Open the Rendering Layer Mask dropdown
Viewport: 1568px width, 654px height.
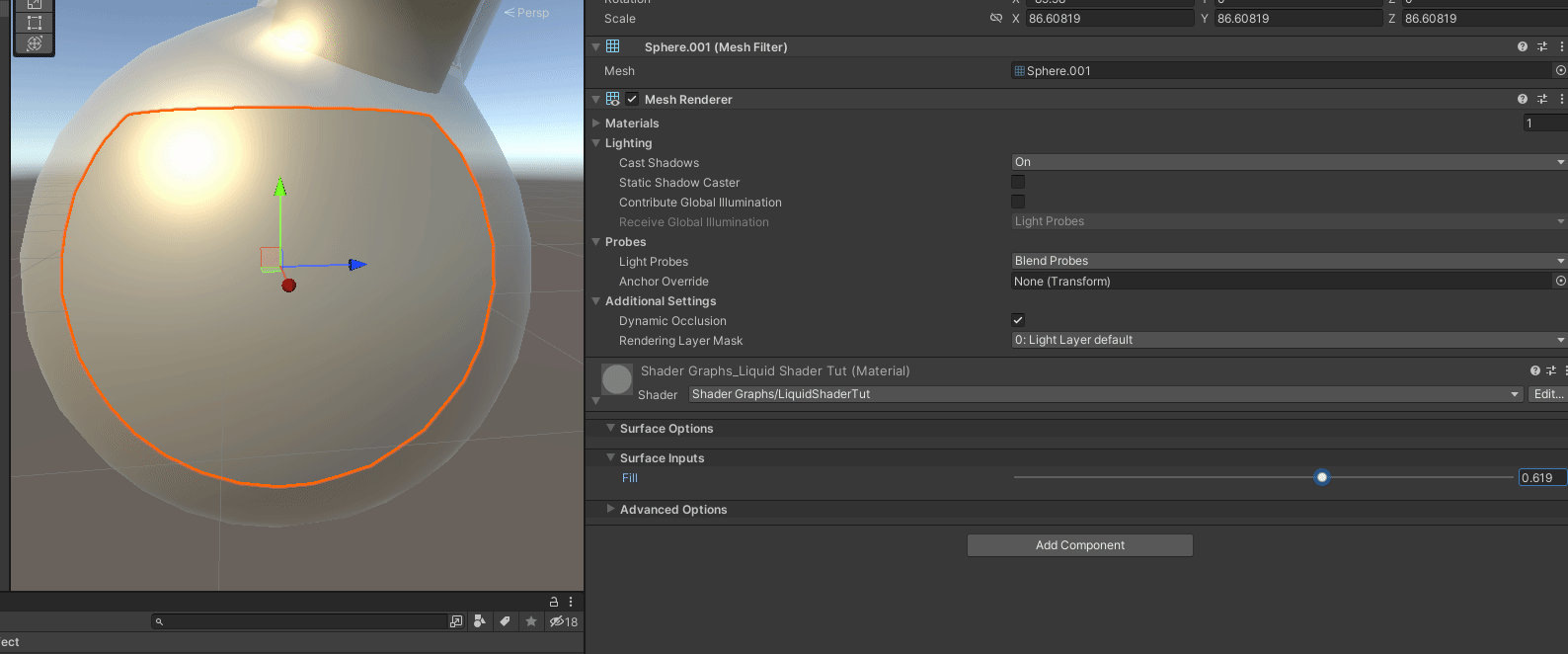pyautogui.click(x=1290, y=340)
